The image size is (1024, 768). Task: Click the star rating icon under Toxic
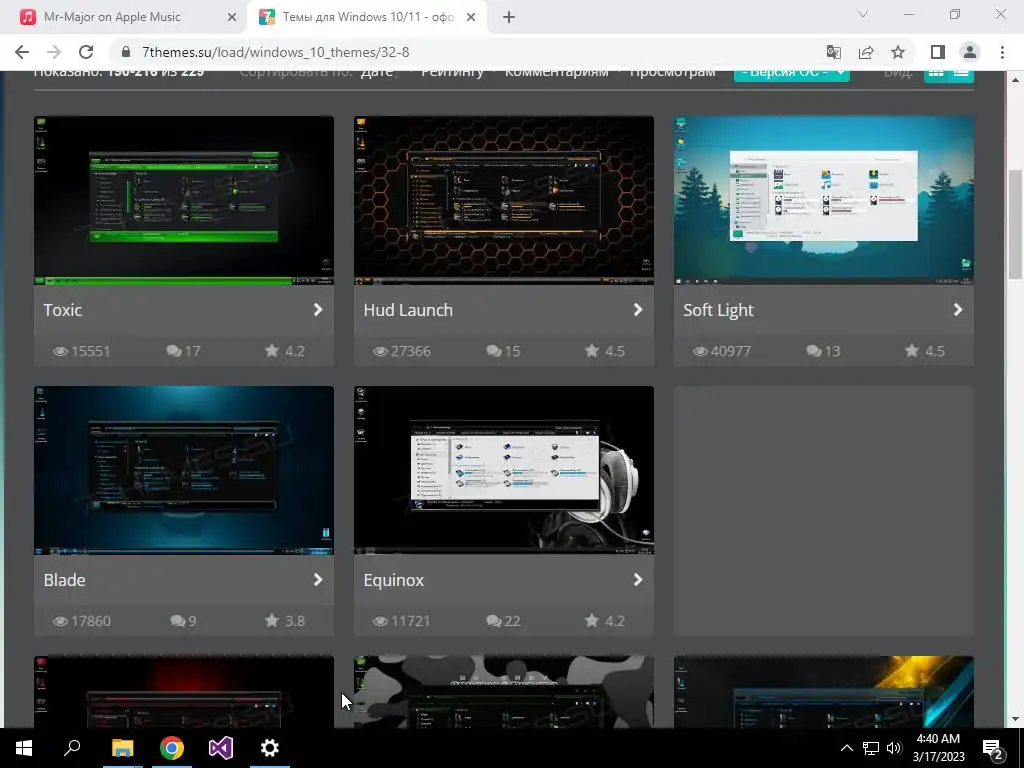[272, 351]
